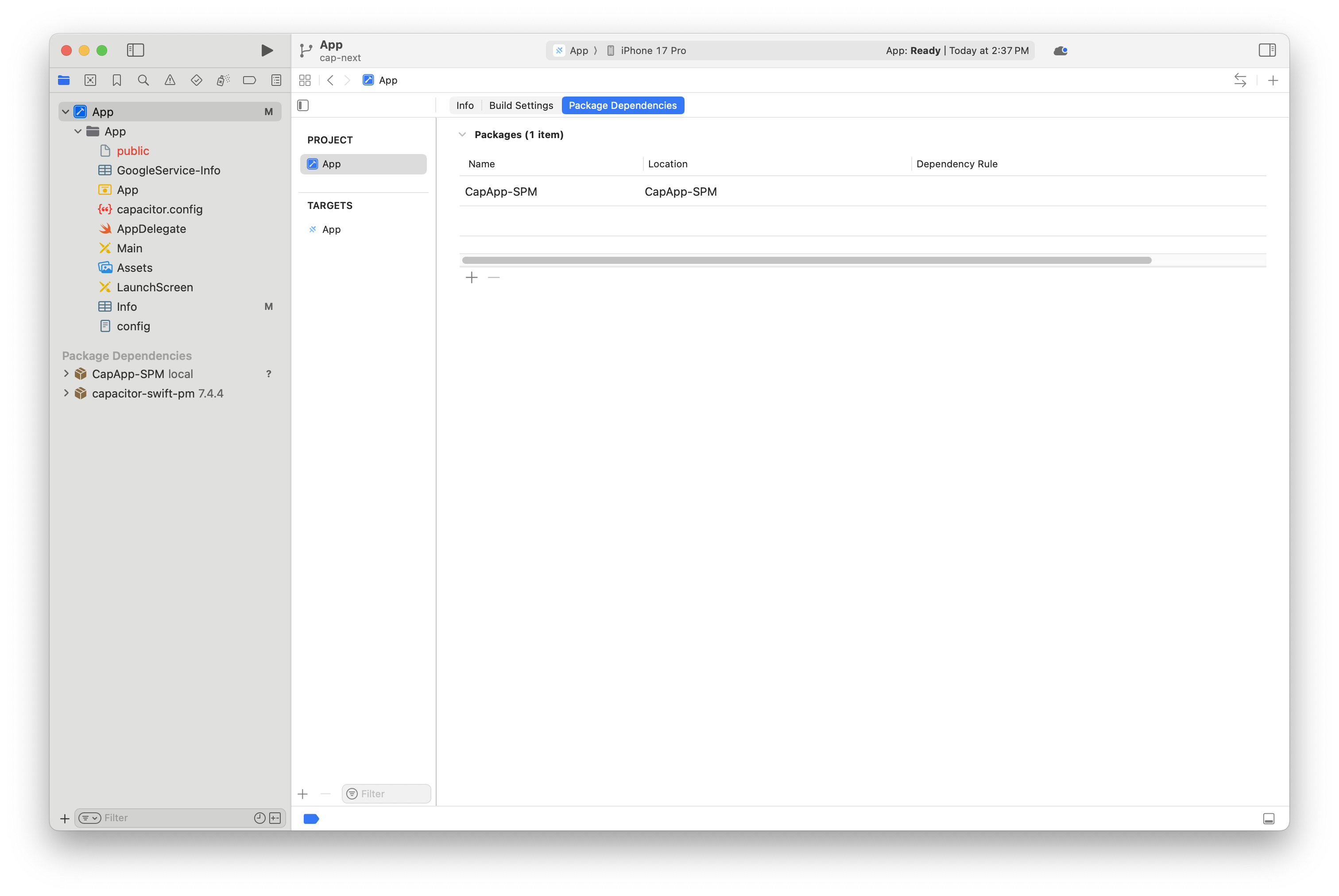Click the targets Filter field
The width and height of the screenshot is (1339, 896).
point(392,794)
